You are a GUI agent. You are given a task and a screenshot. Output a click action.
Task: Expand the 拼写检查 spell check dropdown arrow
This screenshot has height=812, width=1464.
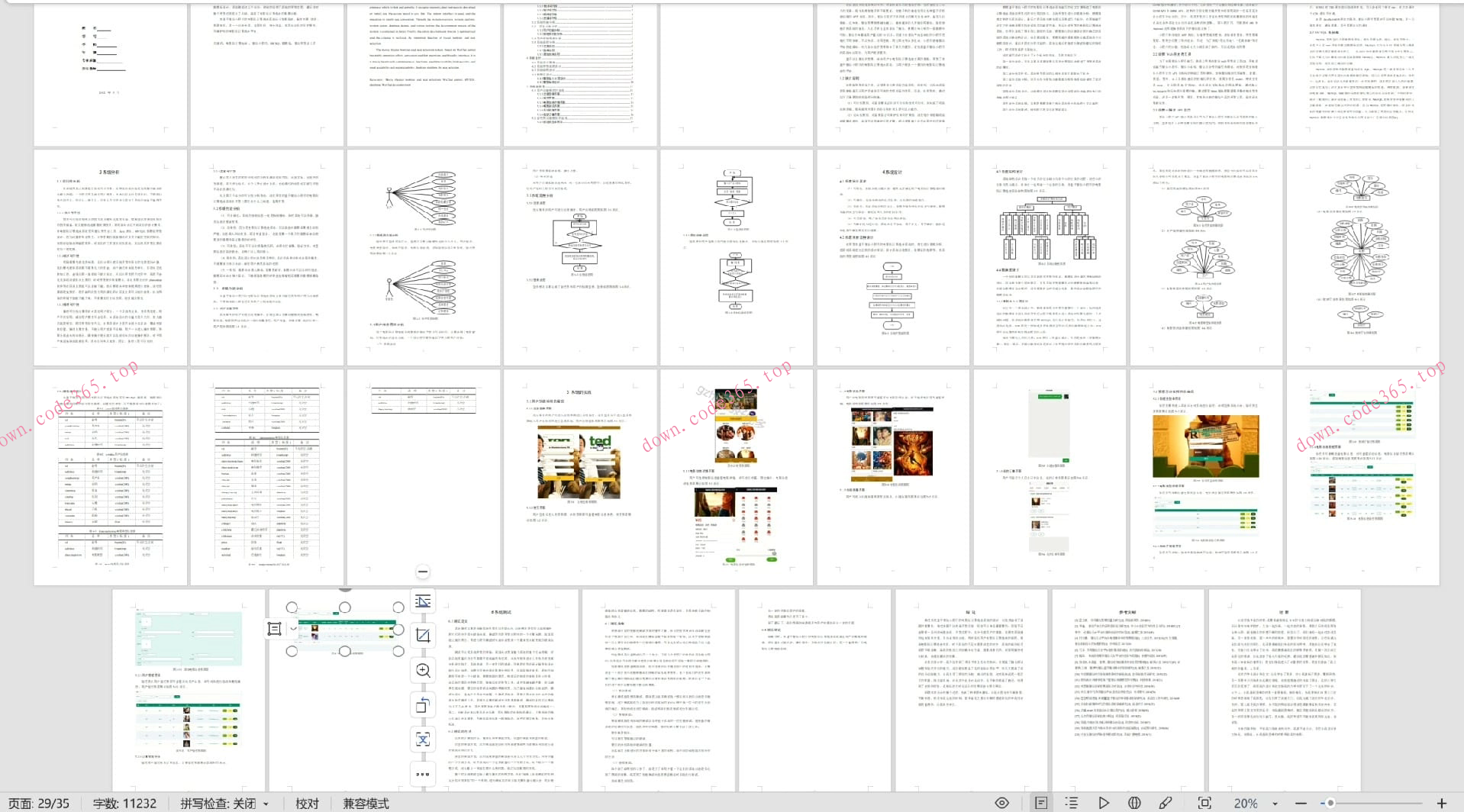coord(266,804)
